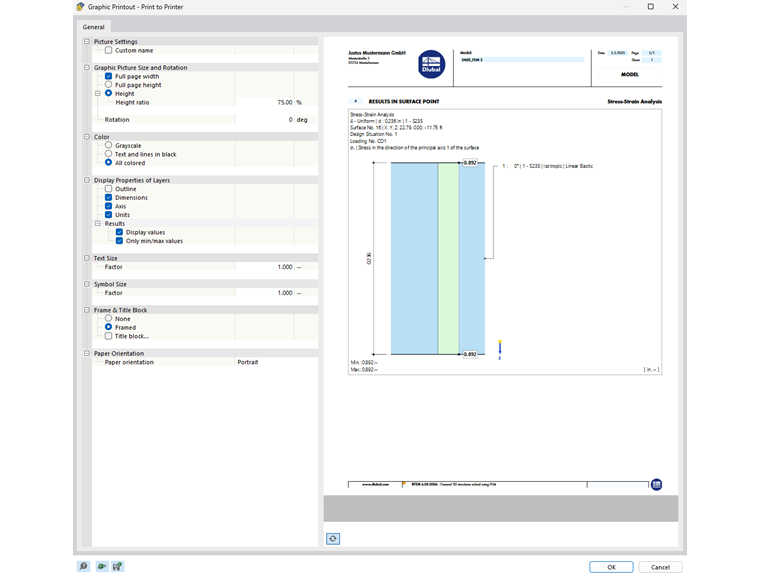Screen dimensions: 760x577
Task: Click the app icon in the title bar
Action: [80, 7]
